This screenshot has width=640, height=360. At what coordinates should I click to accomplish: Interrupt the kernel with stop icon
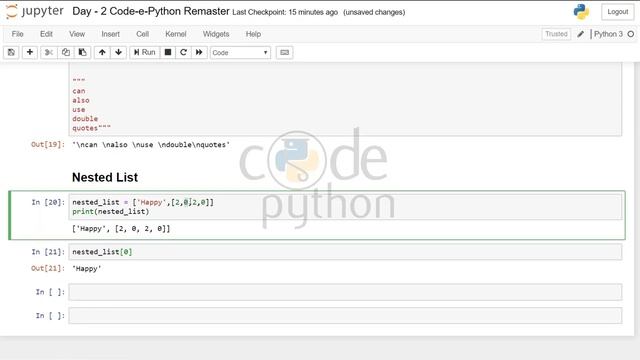point(168,52)
